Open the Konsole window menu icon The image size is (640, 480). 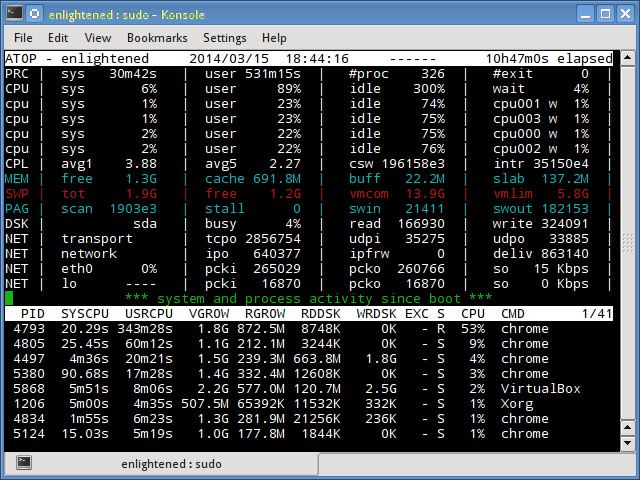13,13
